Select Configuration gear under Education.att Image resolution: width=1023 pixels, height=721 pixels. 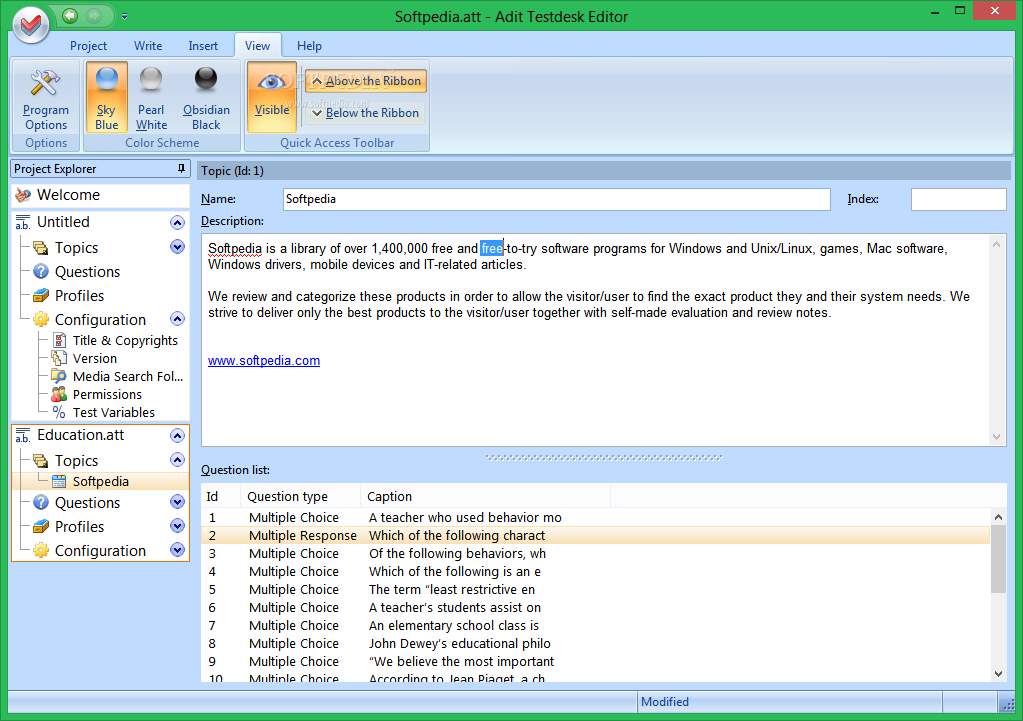tap(40, 550)
